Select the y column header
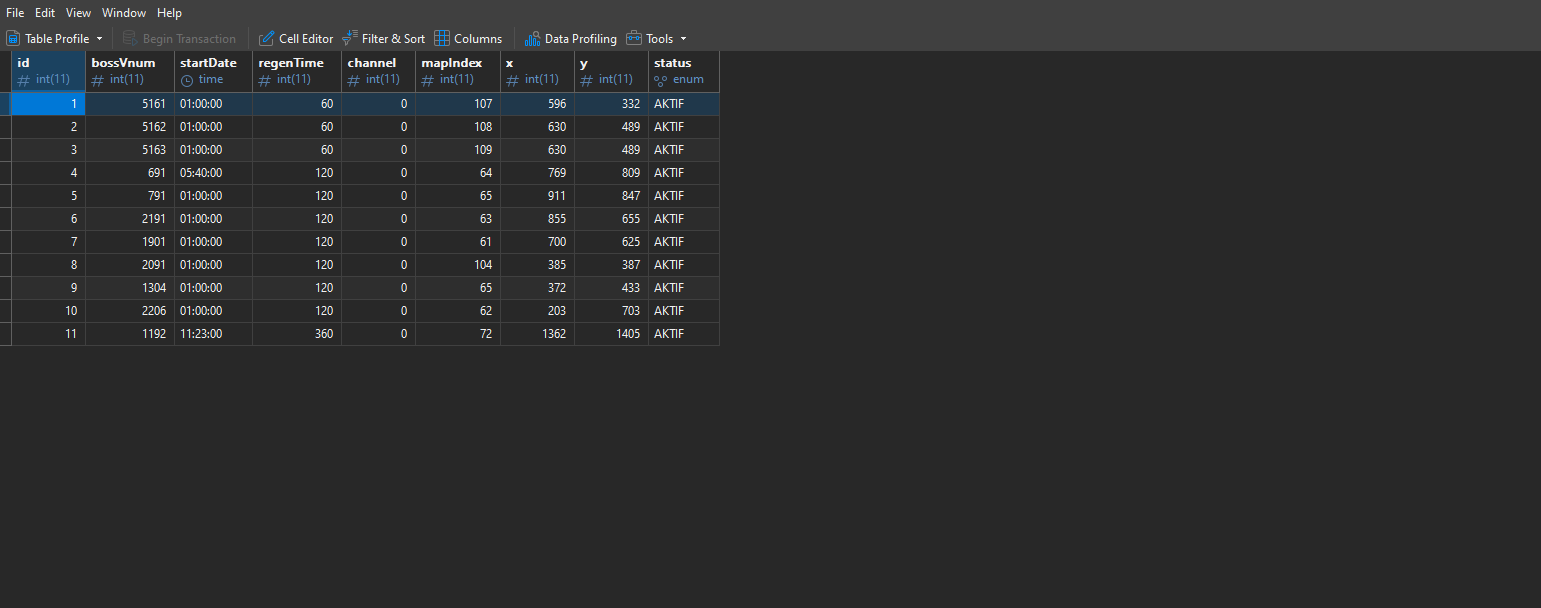Screen dimensions: 1541x608 (611, 71)
